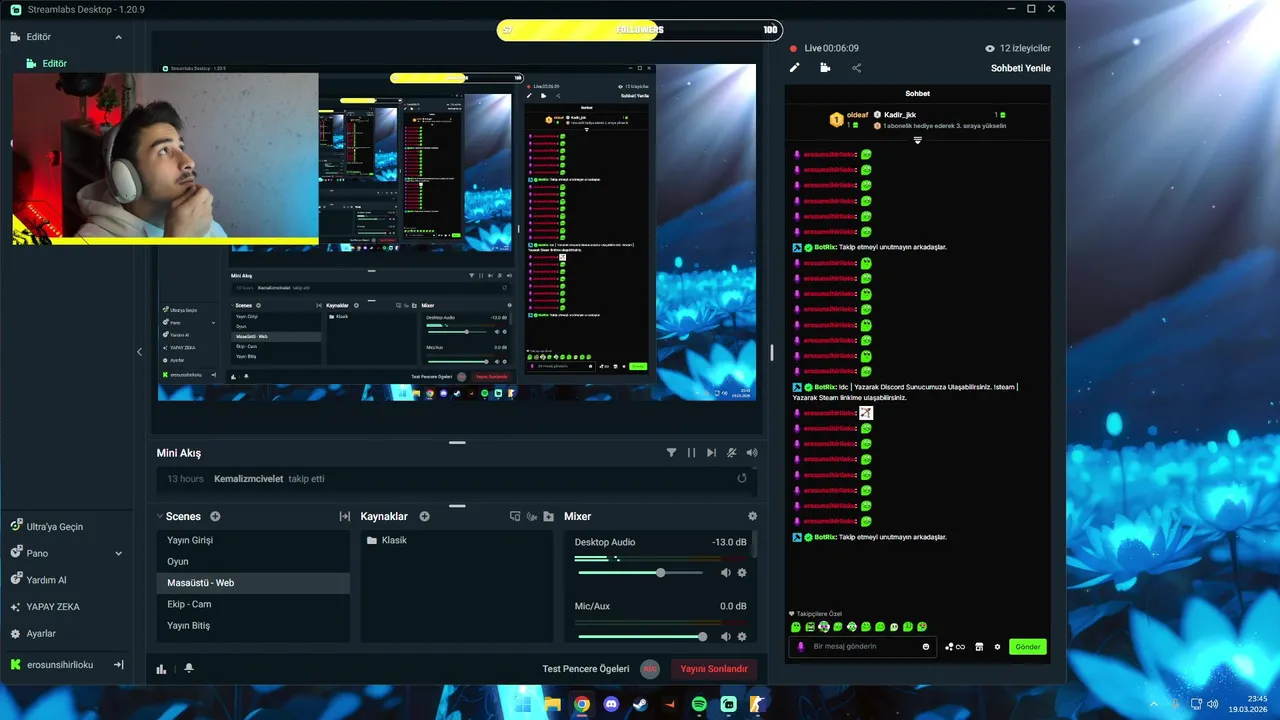Viewport: 1280px width, 720px height.
Task: Open Mixer advanced audio settings gear
Action: tap(752, 516)
